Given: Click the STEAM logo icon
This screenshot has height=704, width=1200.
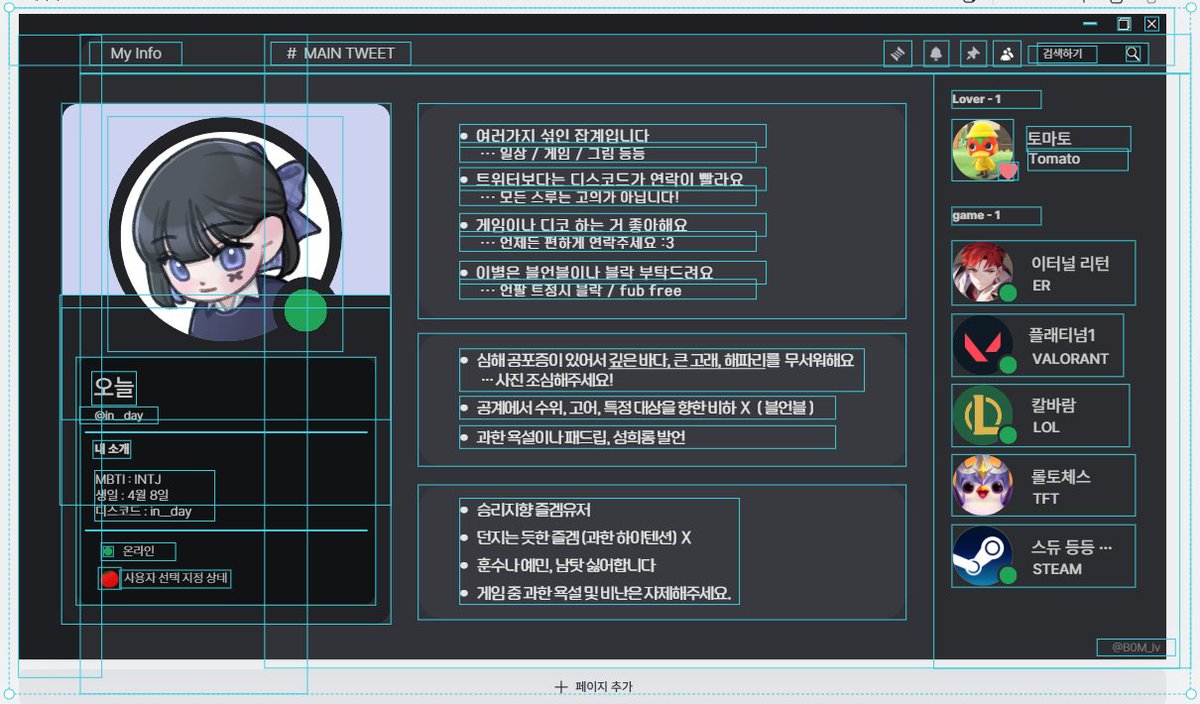Looking at the screenshot, I should click(x=983, y=556).
